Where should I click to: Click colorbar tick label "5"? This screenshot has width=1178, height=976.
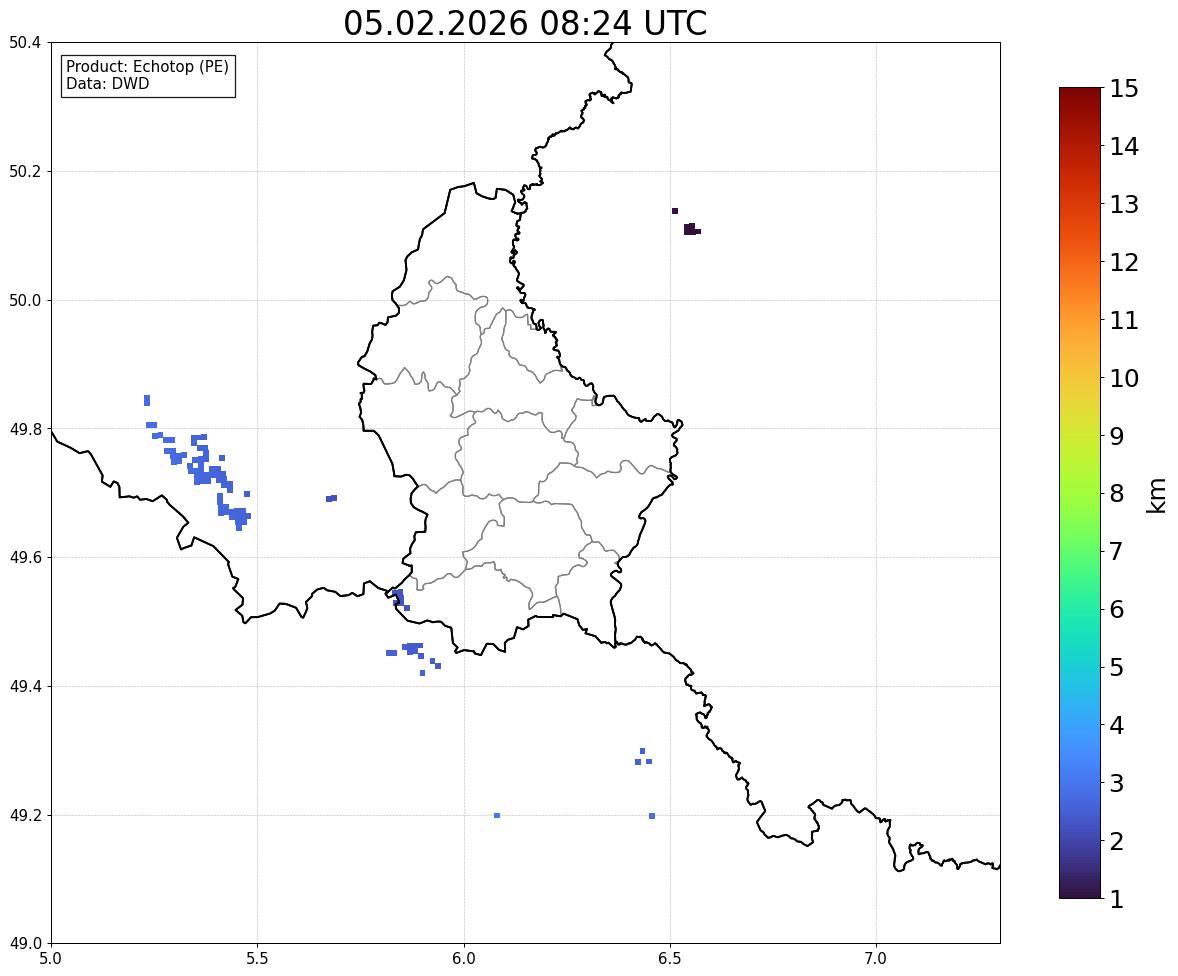[x=1116, y=667]
